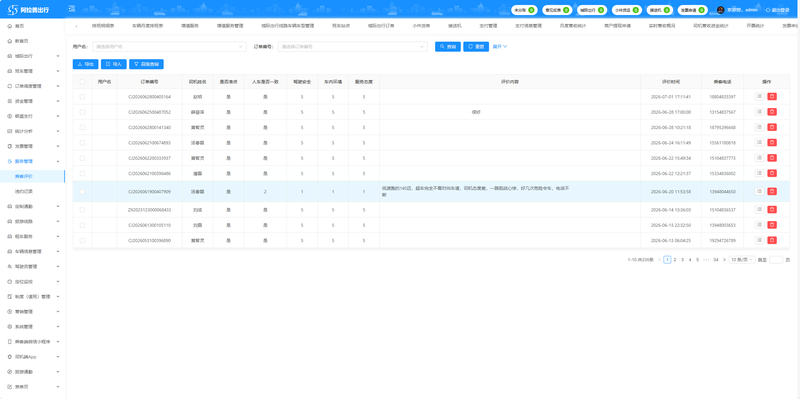This screenshot has height=399, width=800.
Task: Expand the 驾驶员管理 sidebar menu
Action: click(x=33, y=266)
